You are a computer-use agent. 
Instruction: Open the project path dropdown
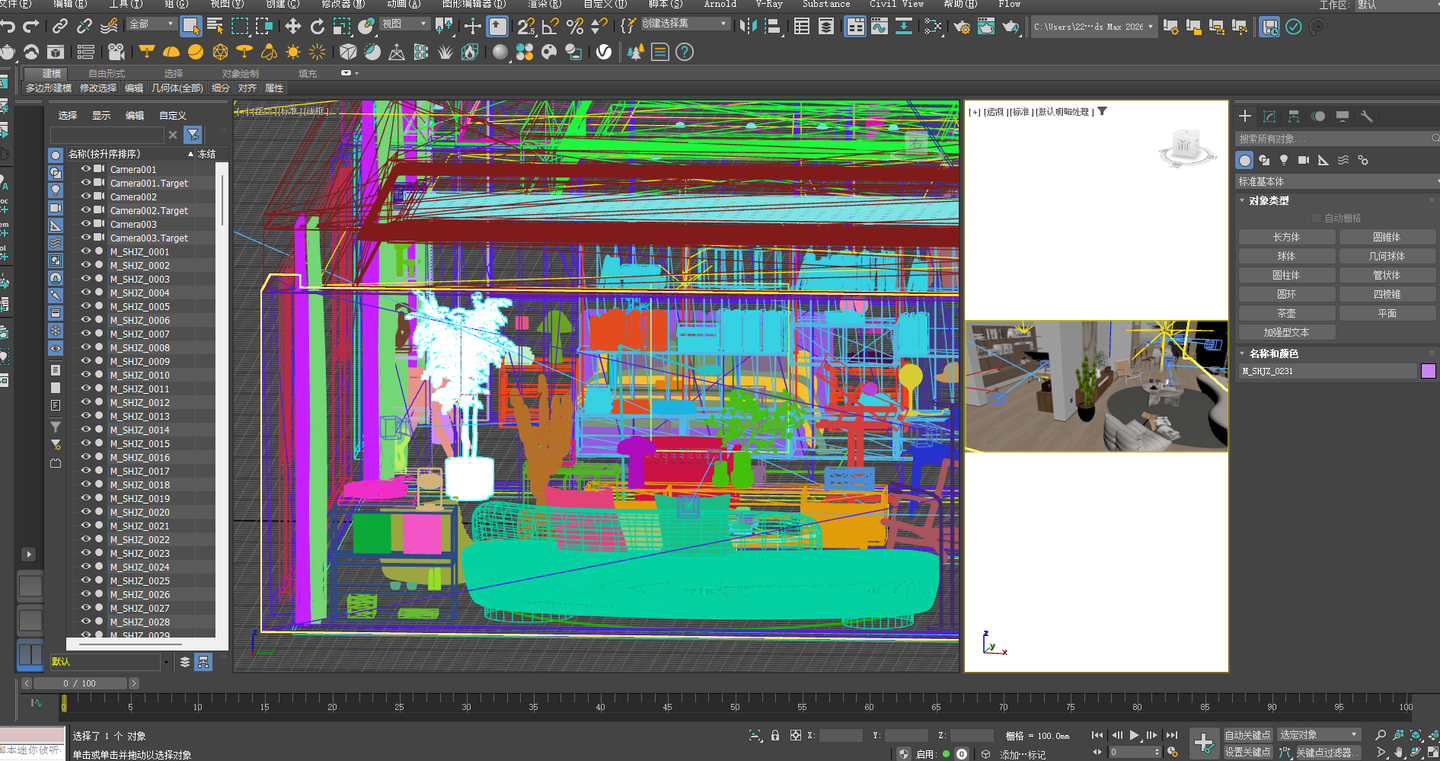(x=1094, y=27)
